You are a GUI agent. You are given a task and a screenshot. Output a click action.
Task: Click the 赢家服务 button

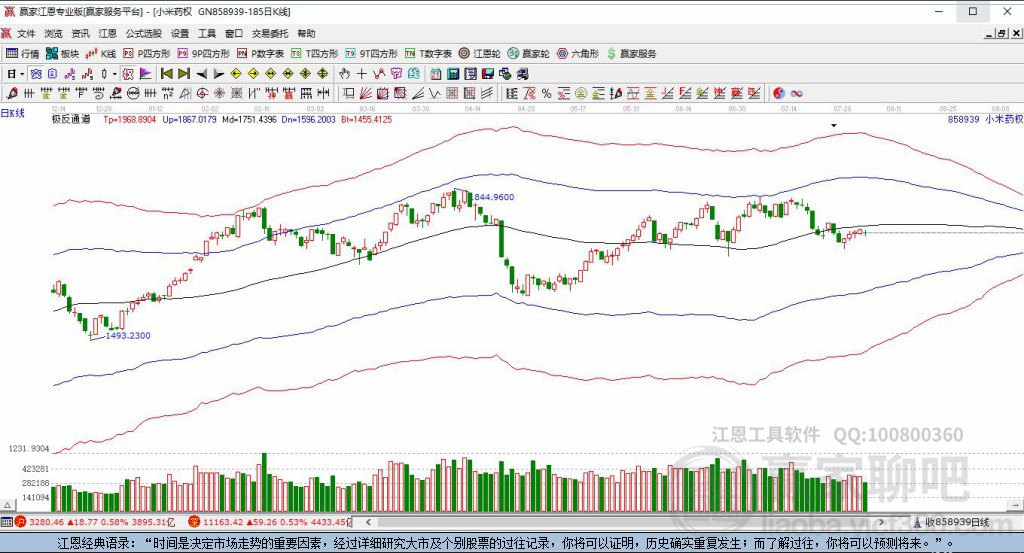(631, 54)
